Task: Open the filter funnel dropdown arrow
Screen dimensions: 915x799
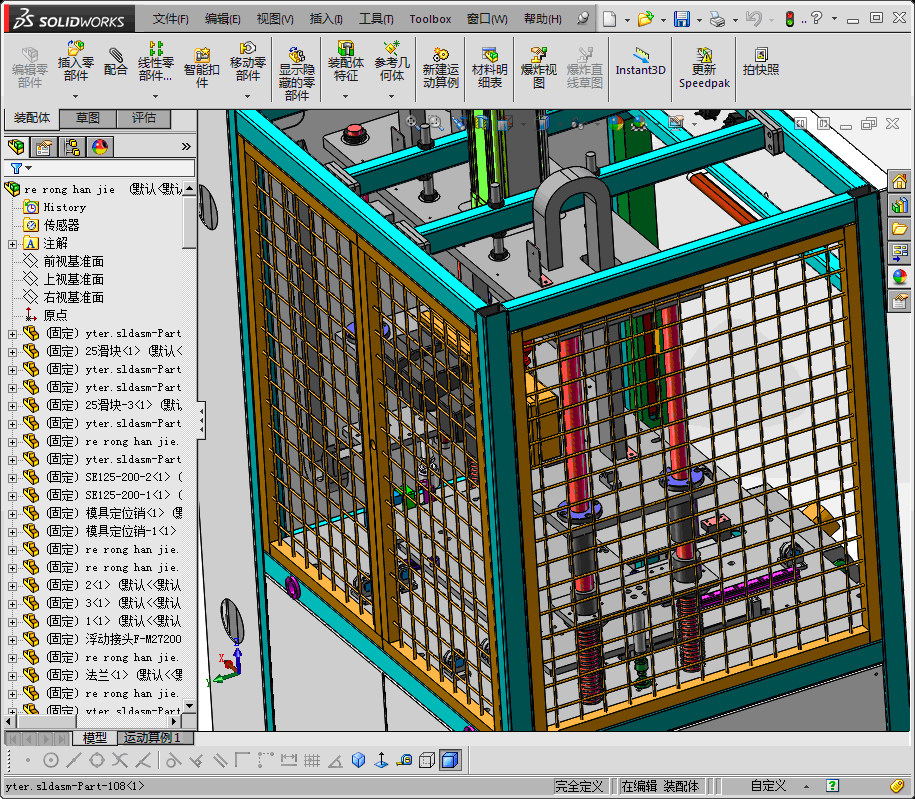Action: pos(29,168)
